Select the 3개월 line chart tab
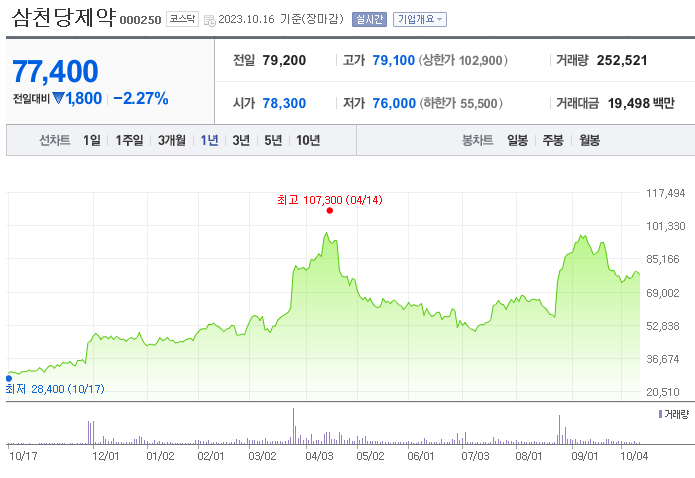The width and height of the screenshot is (695, 478). (x=172, y=141)
